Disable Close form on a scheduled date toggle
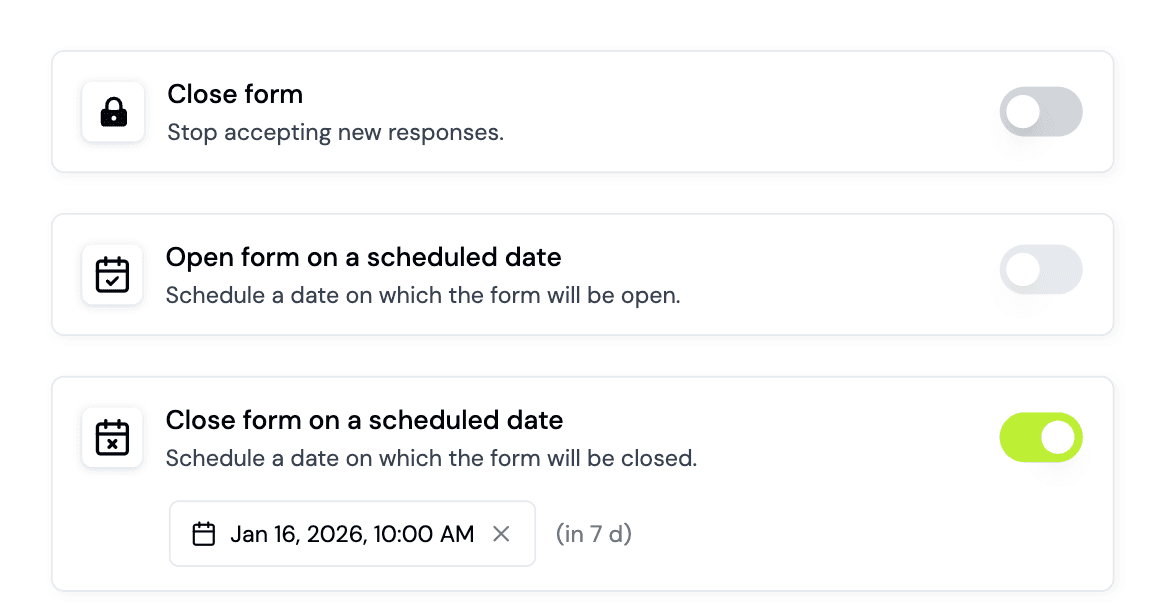Viewport: 1167px width, 616px height. [x=1040, y=438]
